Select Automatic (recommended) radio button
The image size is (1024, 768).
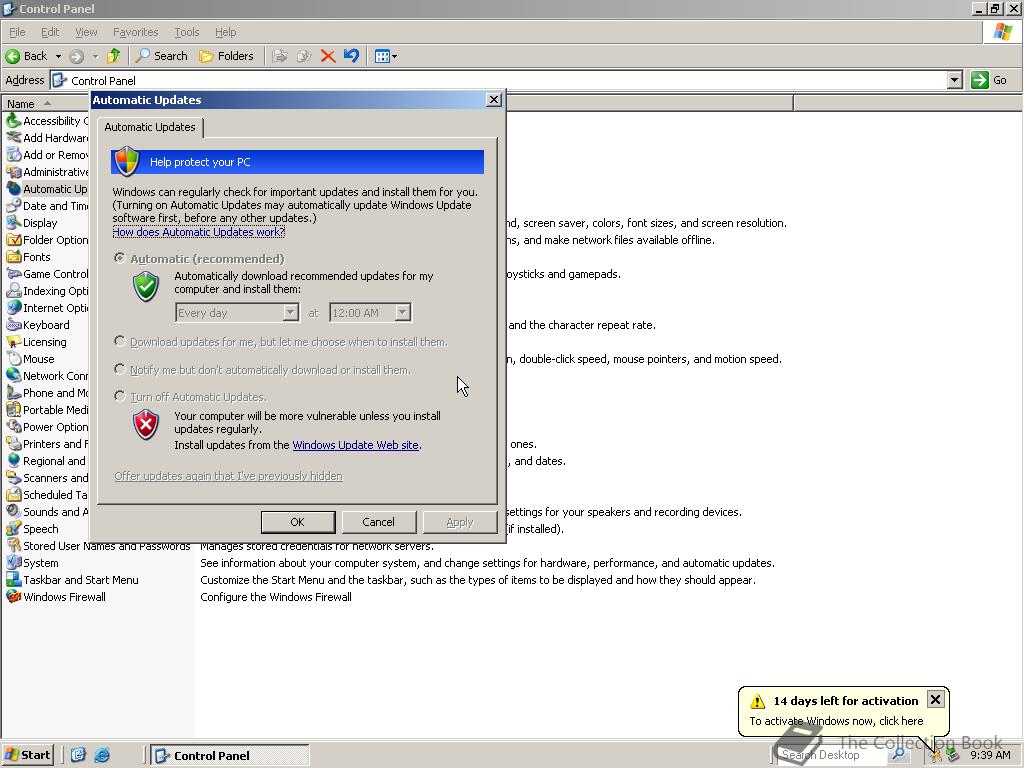120,258
